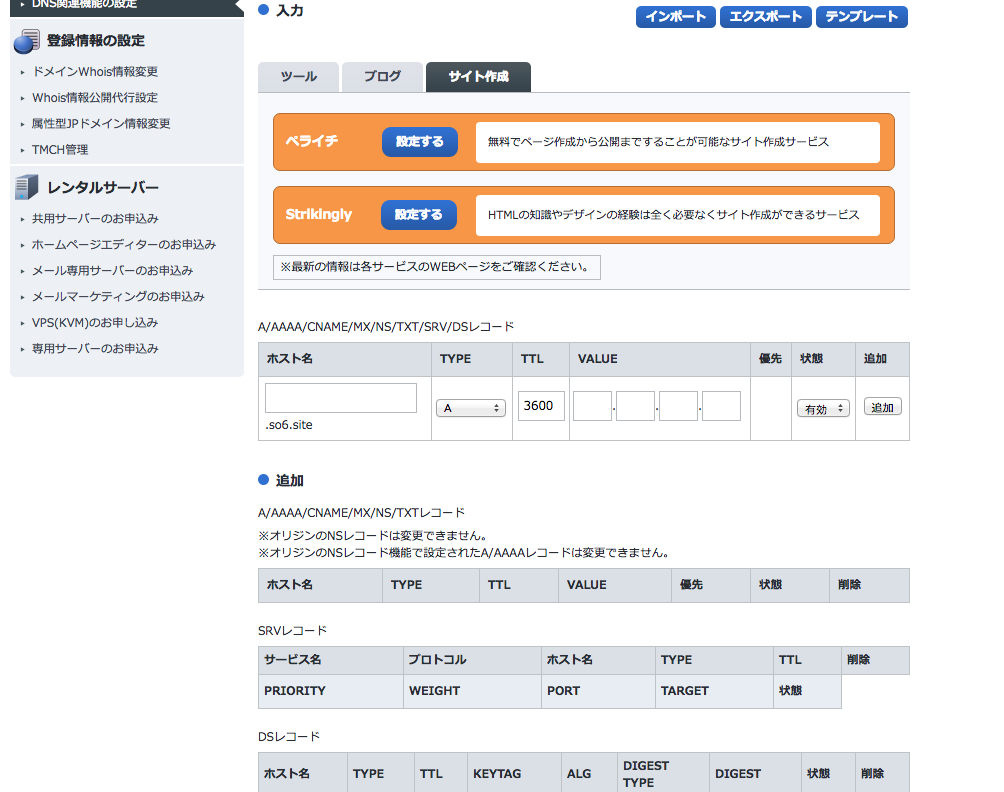This screenshot has width=1004, height=792.
Task: Open the ホームページエディターのお申込み link
Action: [124, 245]
